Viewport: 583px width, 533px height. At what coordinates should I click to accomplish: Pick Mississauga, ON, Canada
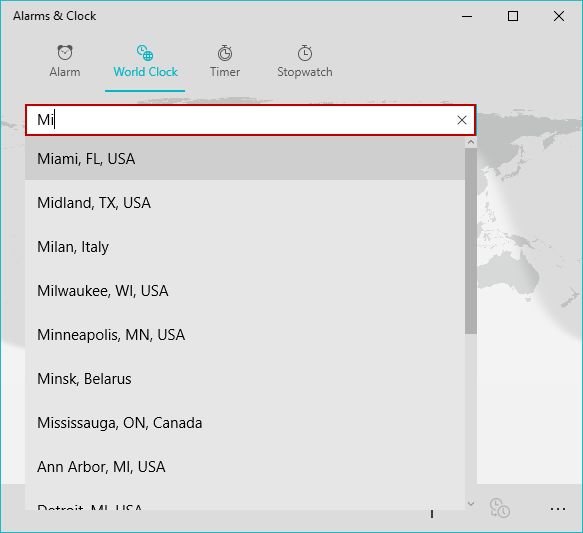[245, 423]
